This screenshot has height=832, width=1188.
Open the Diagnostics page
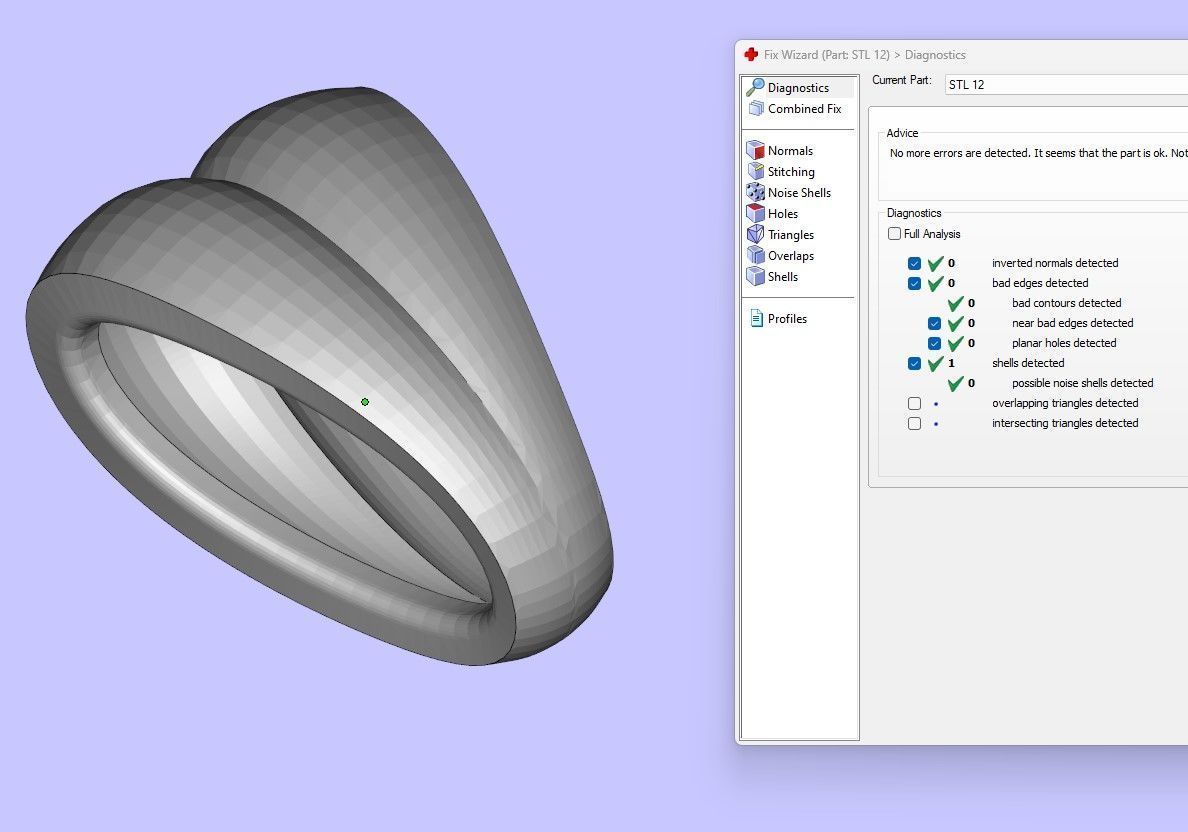pos(799,87)
